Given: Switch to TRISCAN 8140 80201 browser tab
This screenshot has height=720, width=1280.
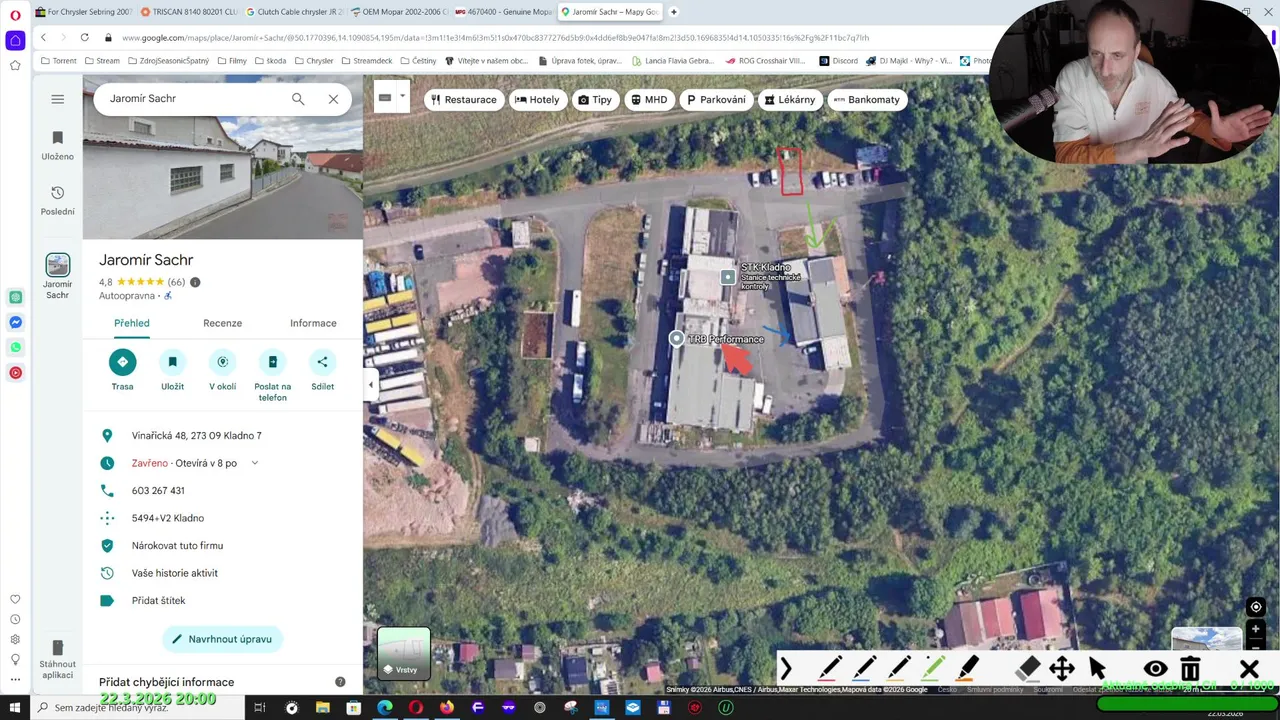Looking at the screenshot, I should point(189,12).
